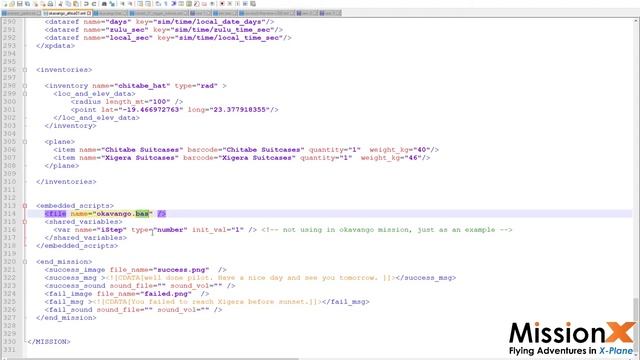The width and height of the screenshot is (640, 360).
Task: Click line number 296 in the margin
Action: [x=9, y=70]
